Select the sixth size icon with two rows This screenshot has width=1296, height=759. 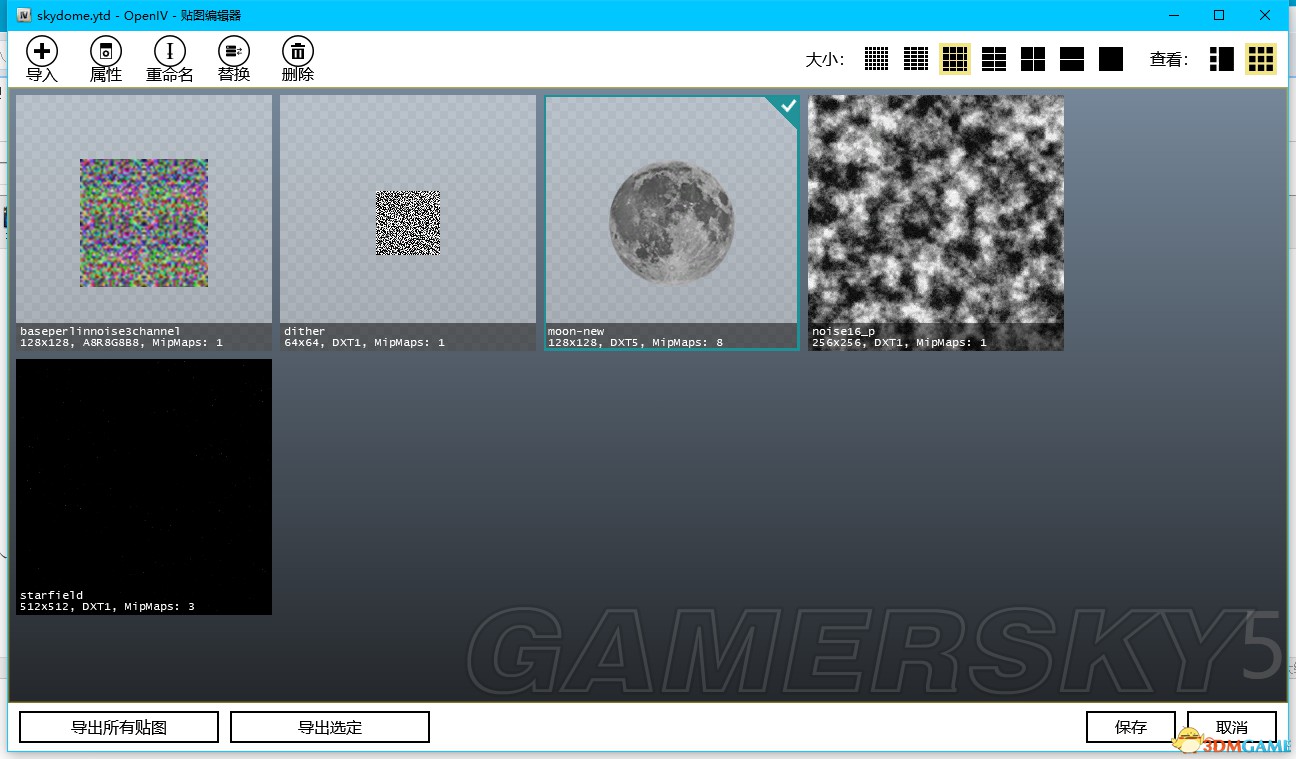[1072, 59]
